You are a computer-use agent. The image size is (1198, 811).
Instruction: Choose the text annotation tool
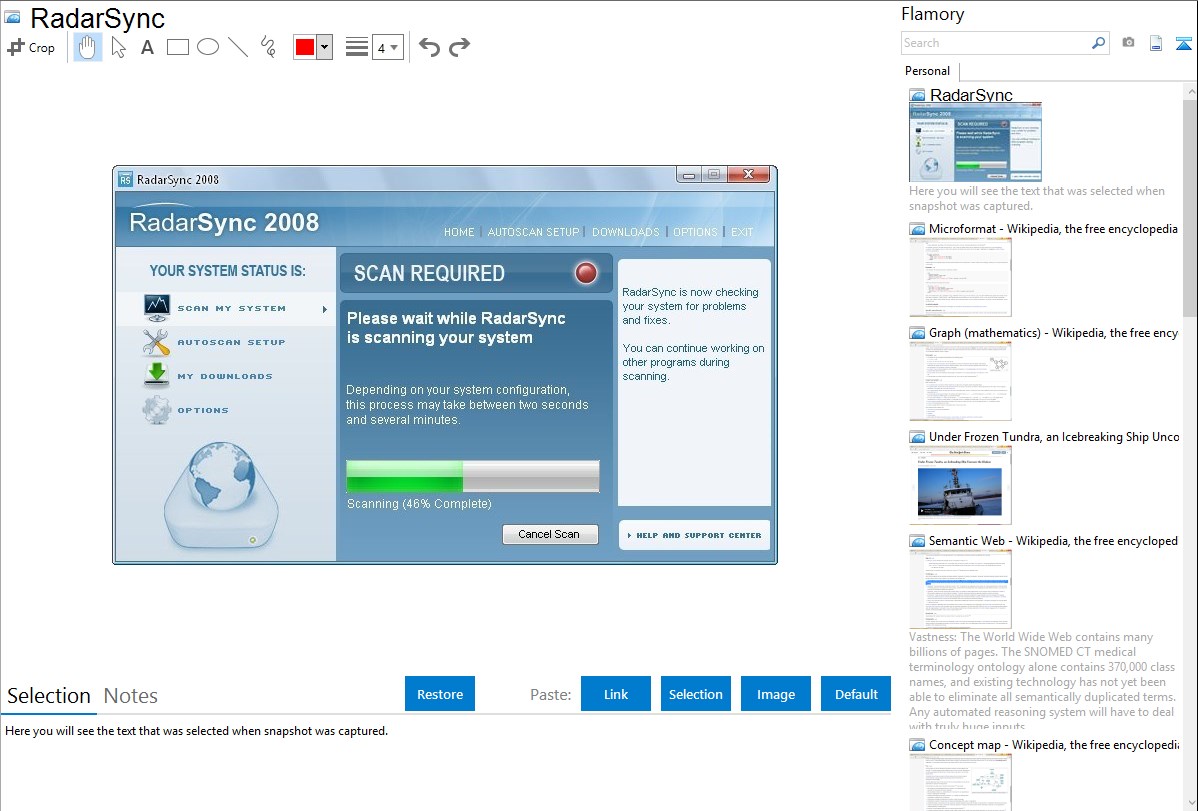point(147,47)
